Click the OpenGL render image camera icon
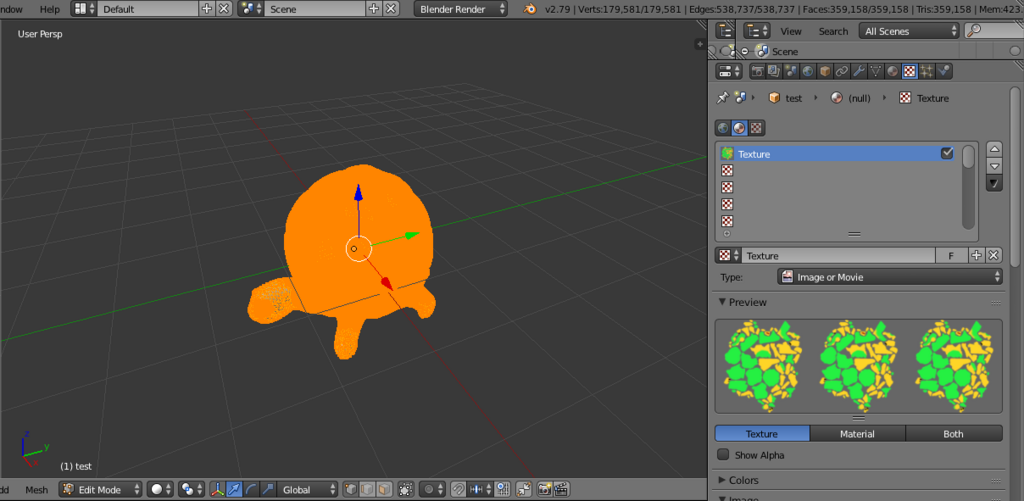This screenshot has width=1024, height=501. 544,489
